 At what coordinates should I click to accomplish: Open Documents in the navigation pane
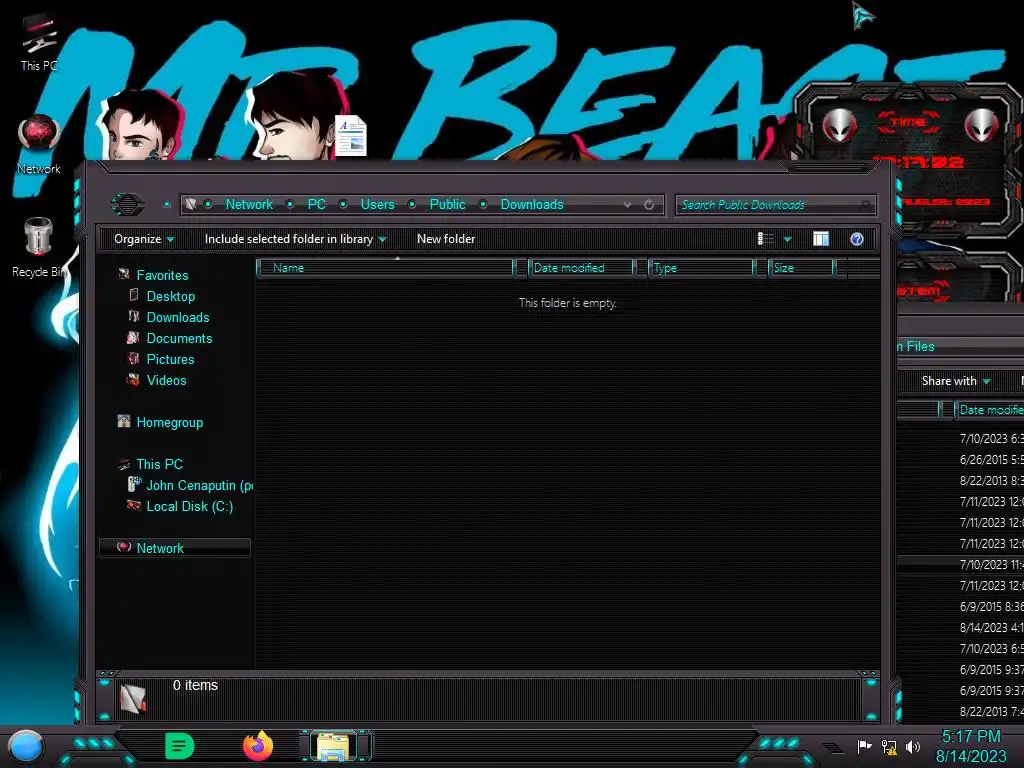[x=179, y=338]
